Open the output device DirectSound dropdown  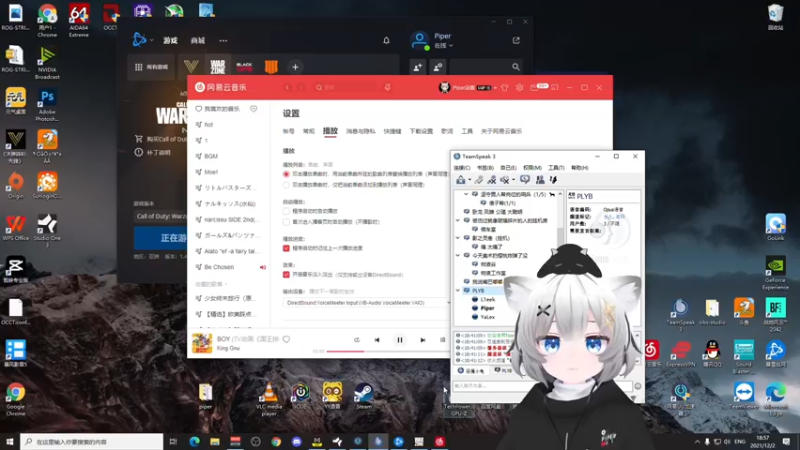[x=367, y=303]
